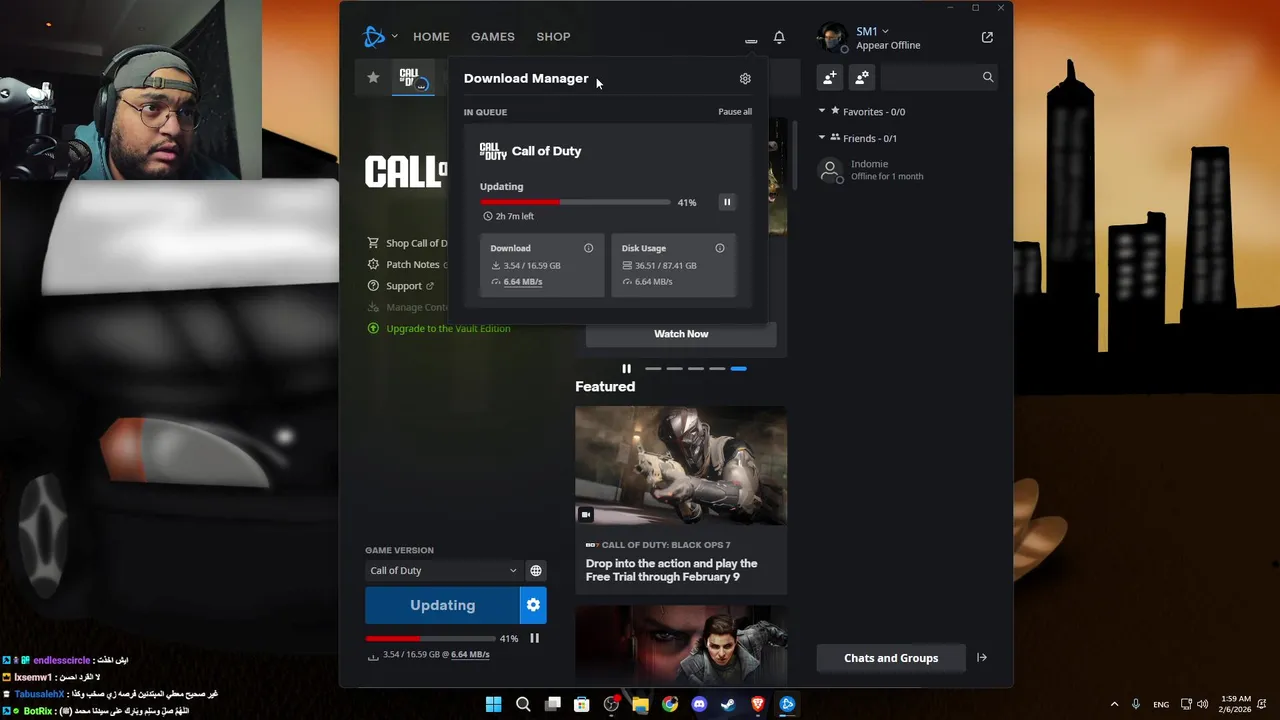The width and height of the screenshot is (1280, 720).
Task: Click the SM1 profile avatar
Action: (831, 38)
